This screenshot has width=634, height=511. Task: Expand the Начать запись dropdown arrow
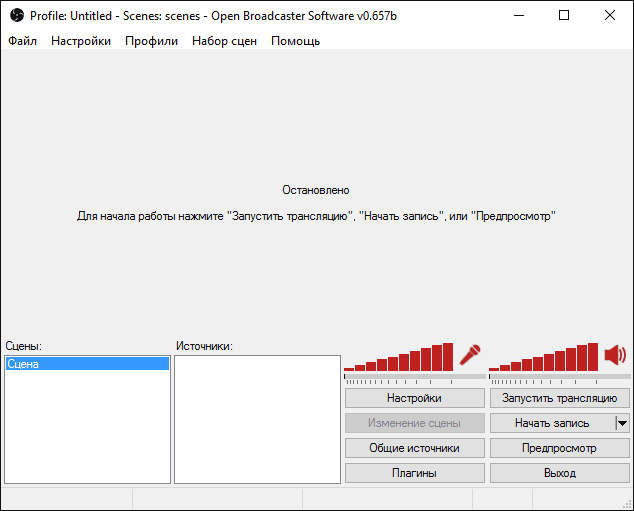(623, 423)
